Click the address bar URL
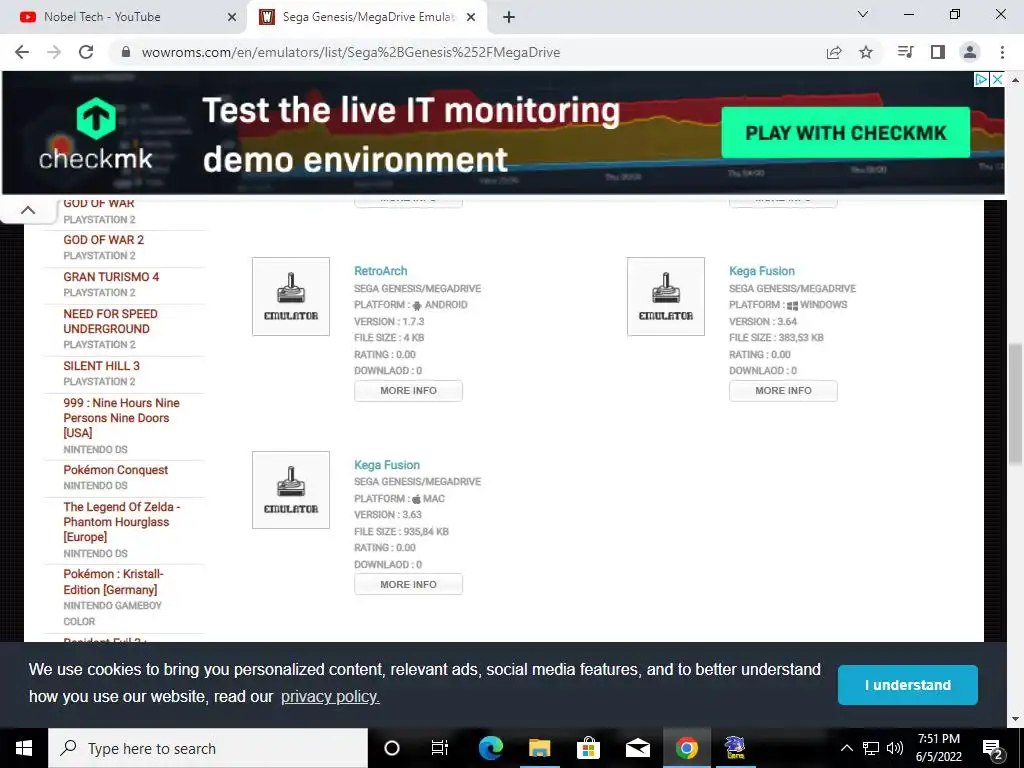 351,52
